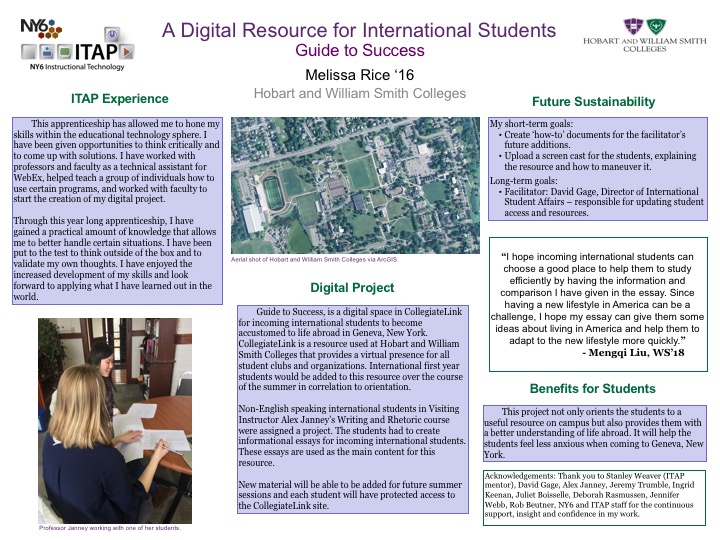Click the quote beginning 'I hope incoming international students'
Viewport: 720px width, 540px height.
tap(597, 298)
